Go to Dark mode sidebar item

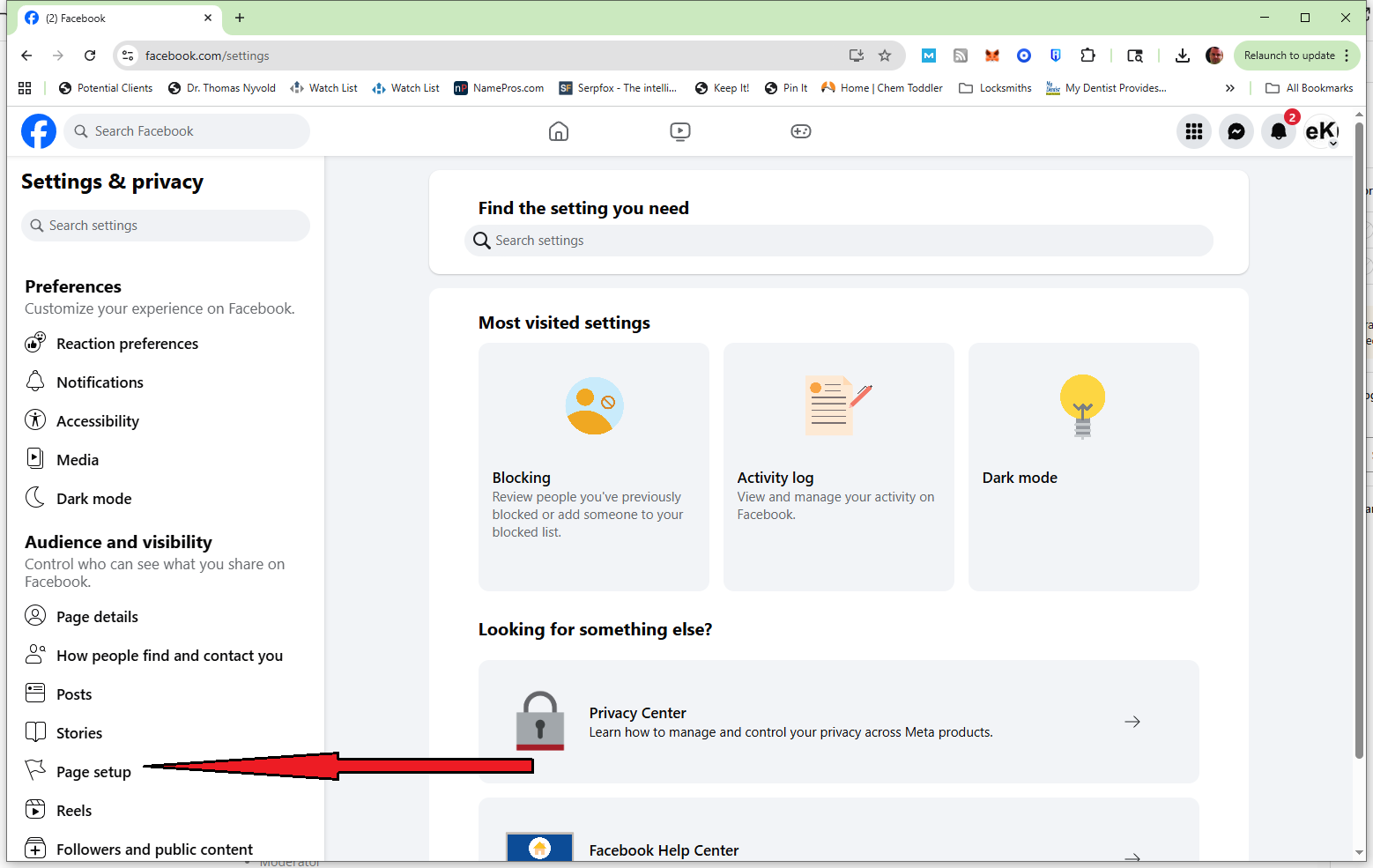point(93,499)
